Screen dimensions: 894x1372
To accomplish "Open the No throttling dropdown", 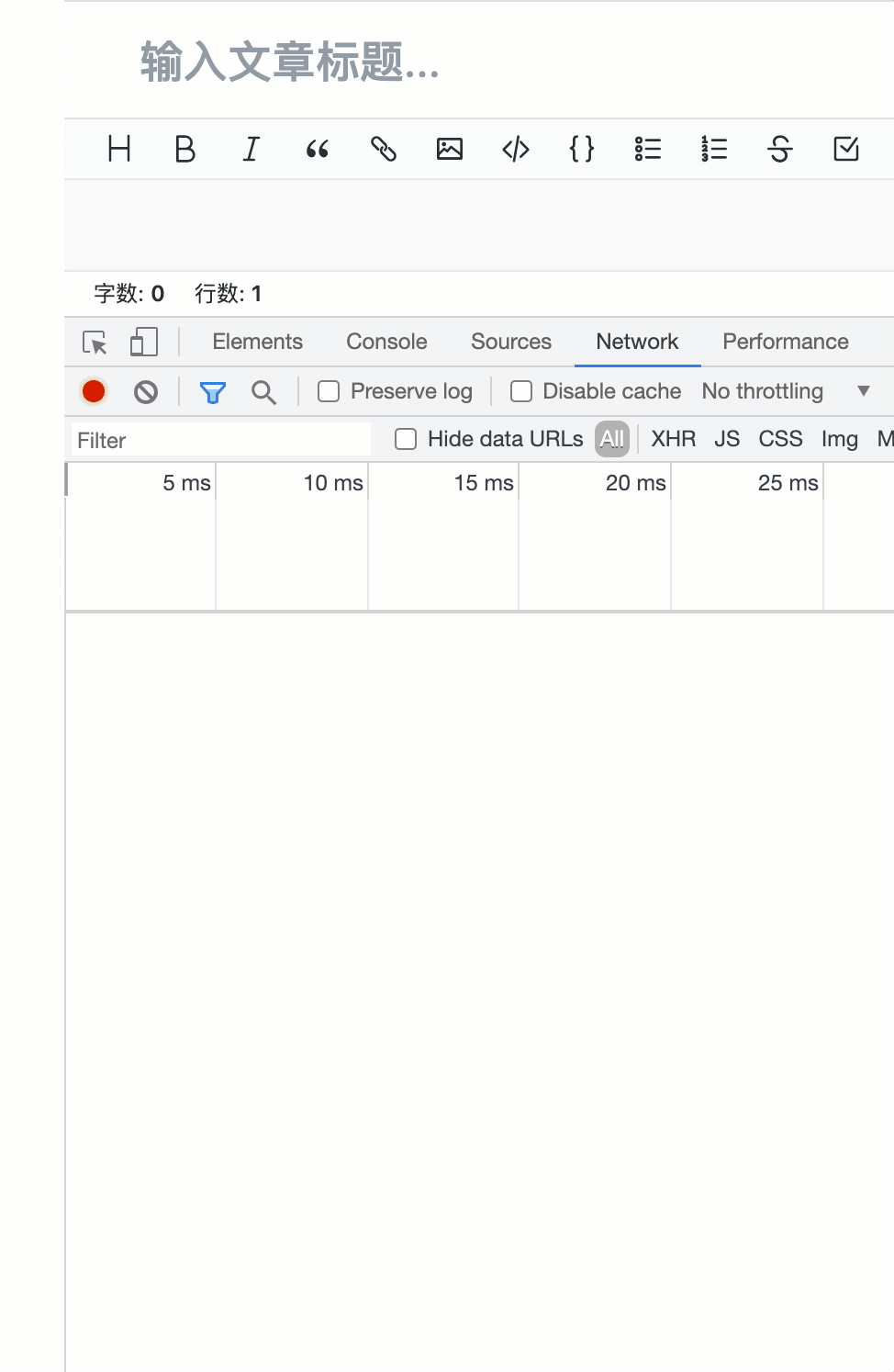I will [x=786, y=391].
